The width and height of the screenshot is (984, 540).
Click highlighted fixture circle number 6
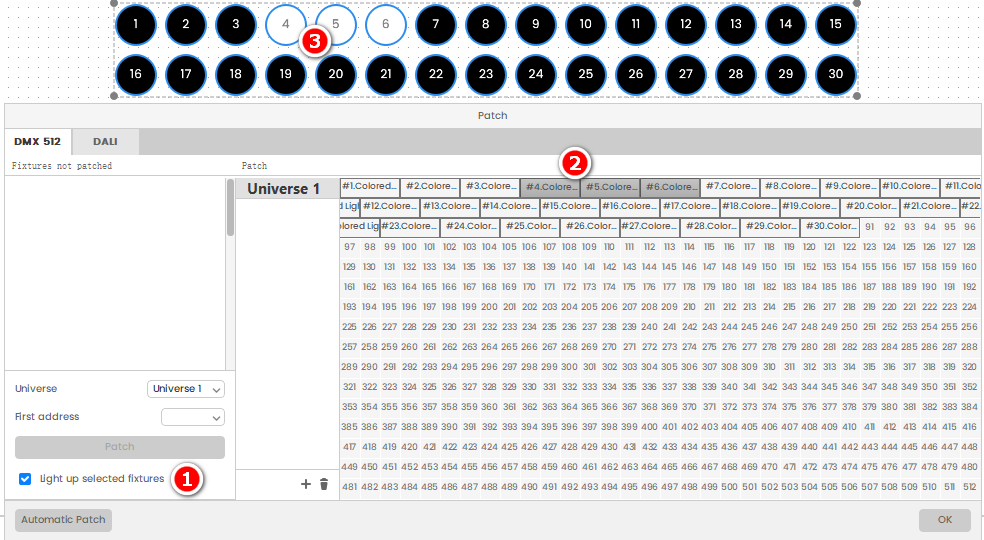[385, 24]
